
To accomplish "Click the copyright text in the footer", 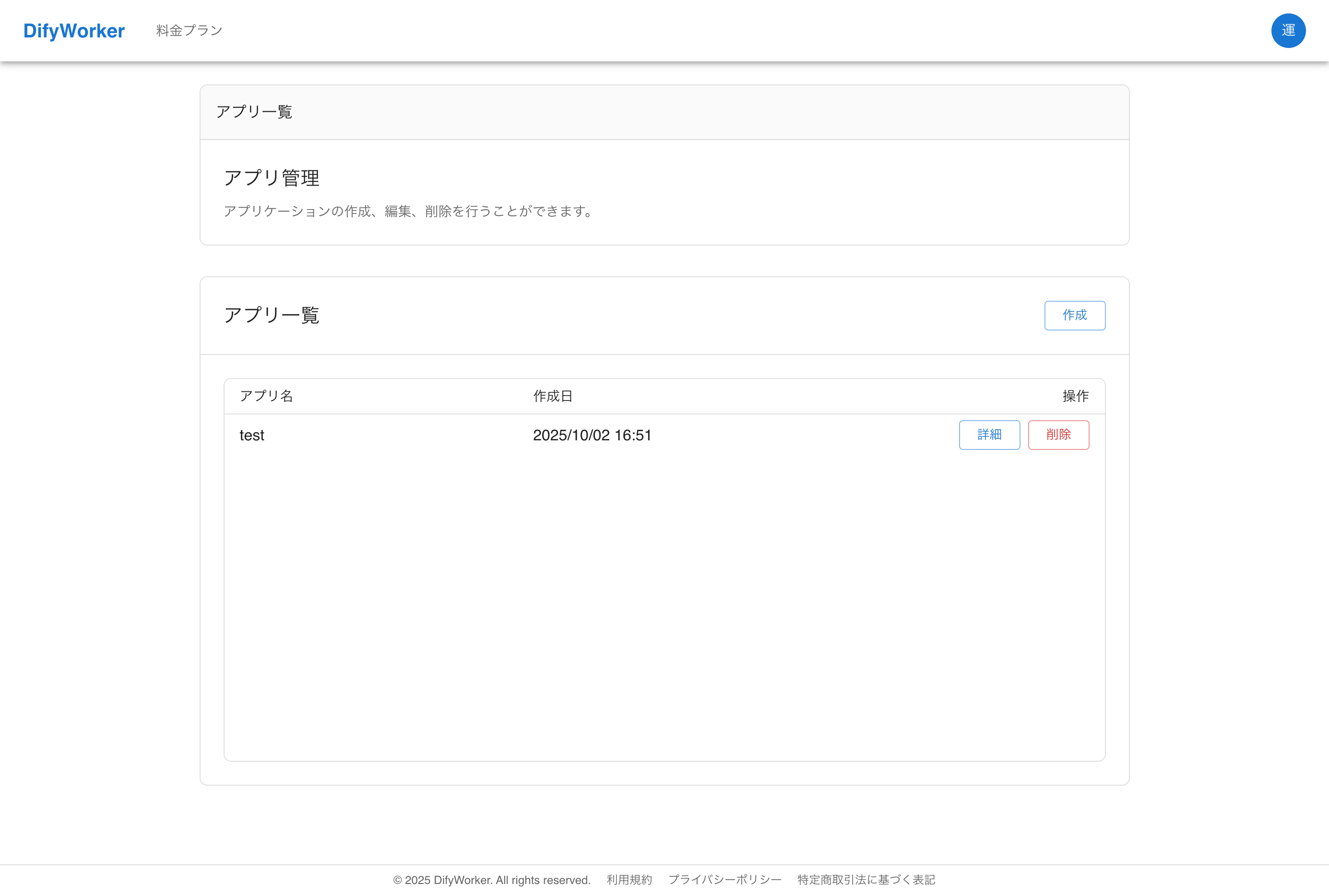I will (492, 879).
